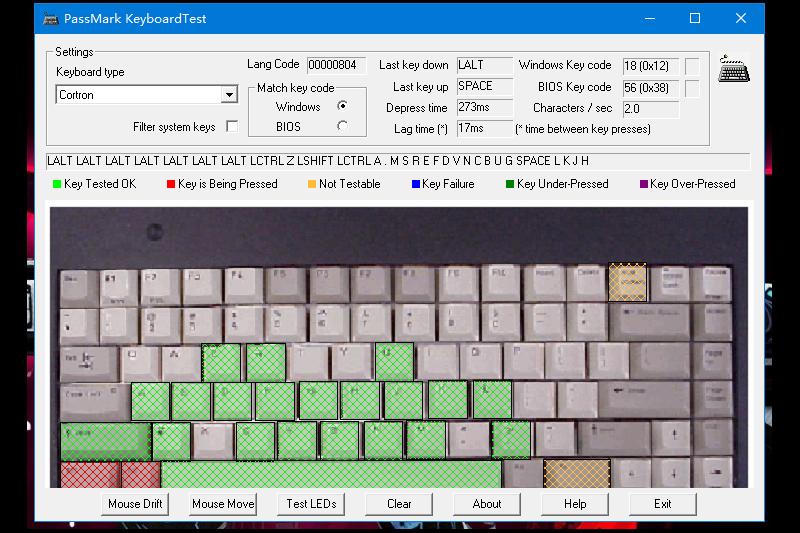The width and height of the screenshot is (800, 533).
Task: Open the Help button
Action: pyautogui.click(x=575, y=504)
